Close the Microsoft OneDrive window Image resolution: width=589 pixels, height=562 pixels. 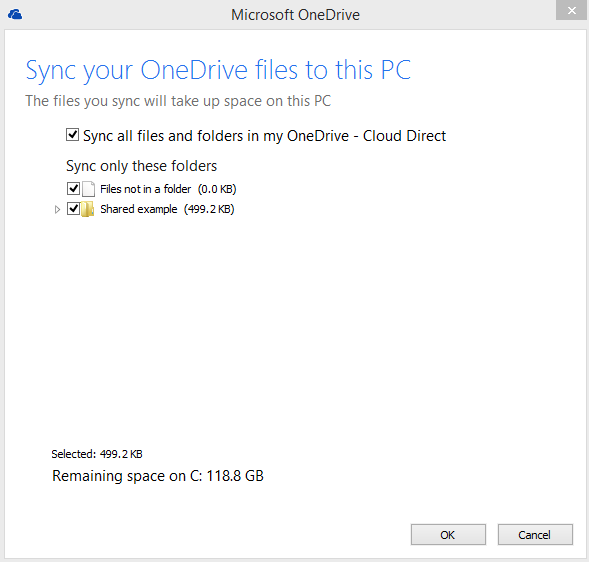[572, 10]
